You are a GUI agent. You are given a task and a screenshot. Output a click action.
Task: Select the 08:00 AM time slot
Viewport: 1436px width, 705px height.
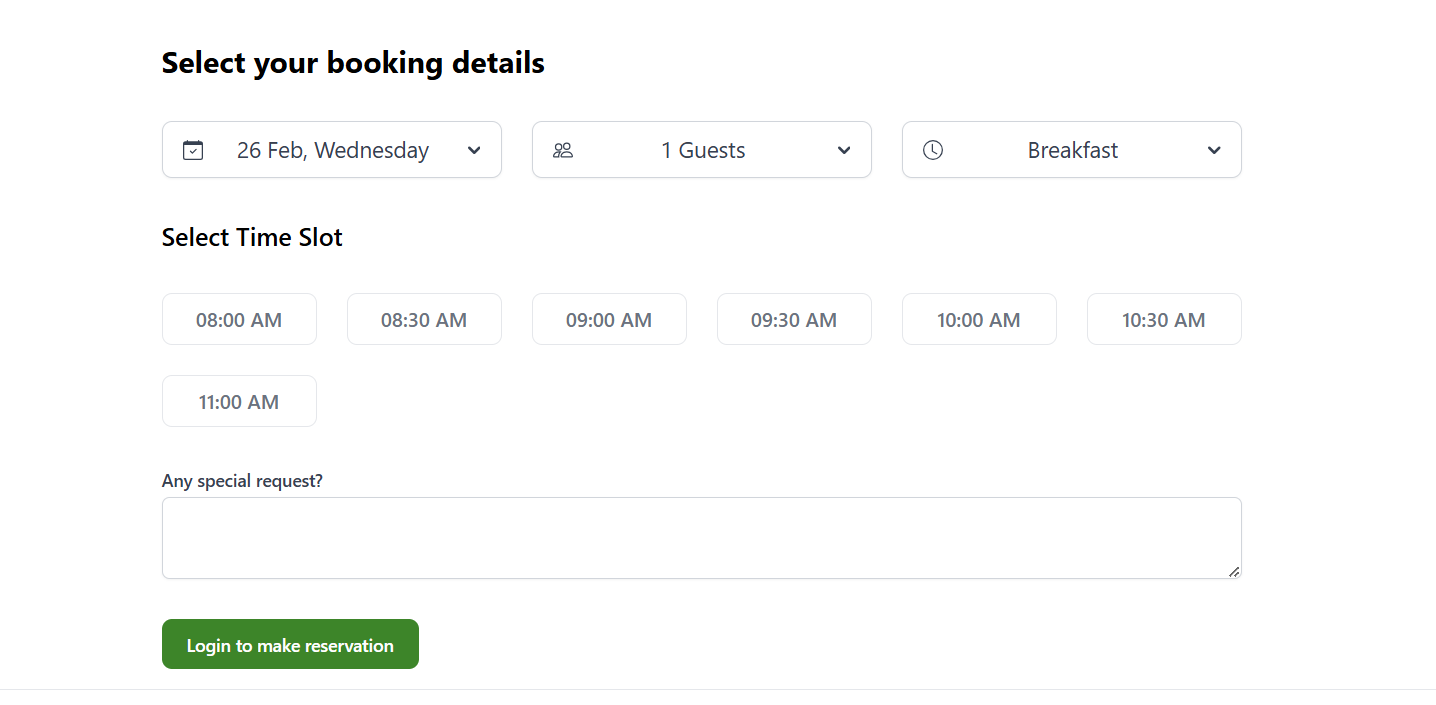pyautogui.click(x=239, y=320)
